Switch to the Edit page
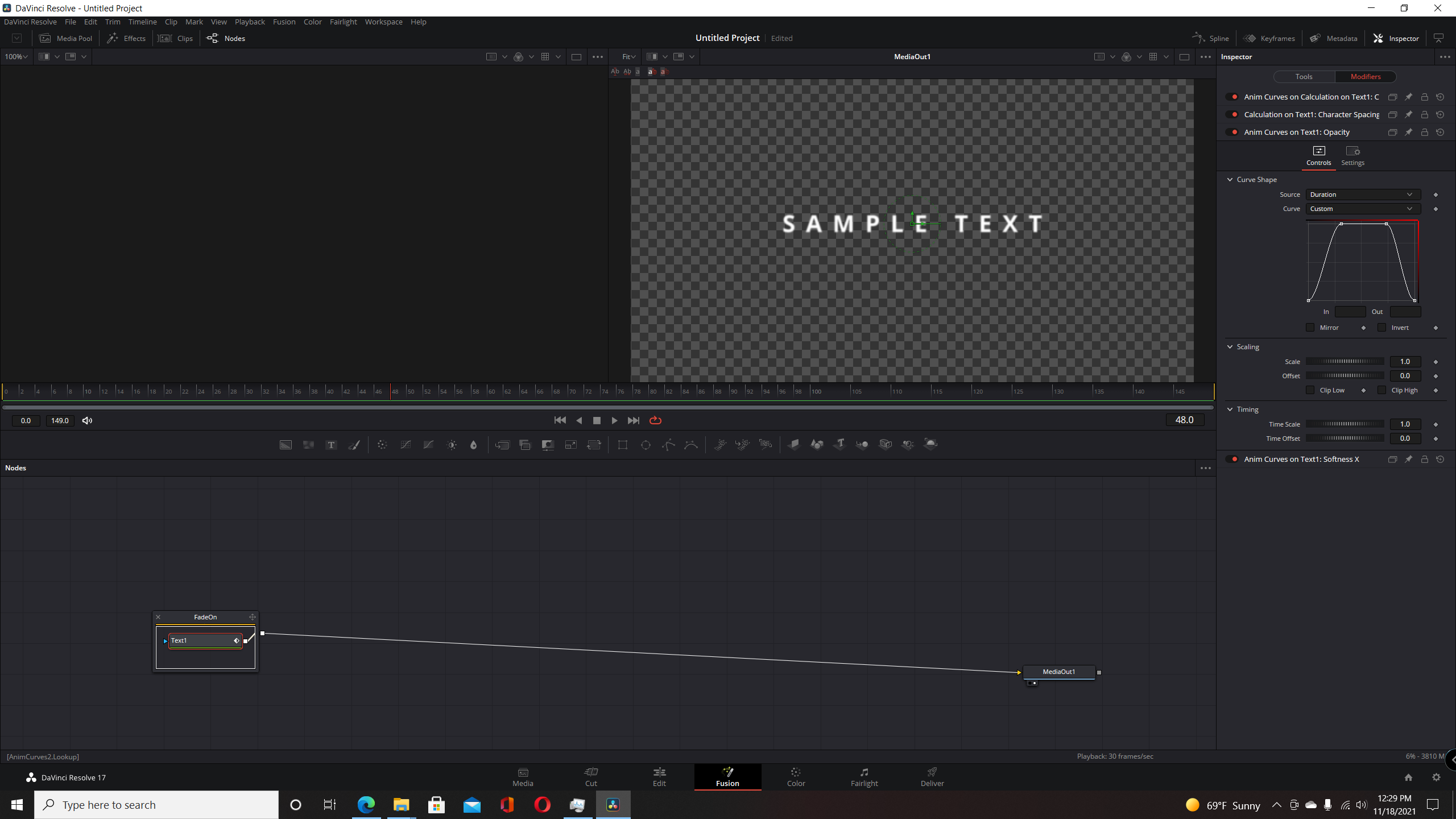 coord(659,777)
